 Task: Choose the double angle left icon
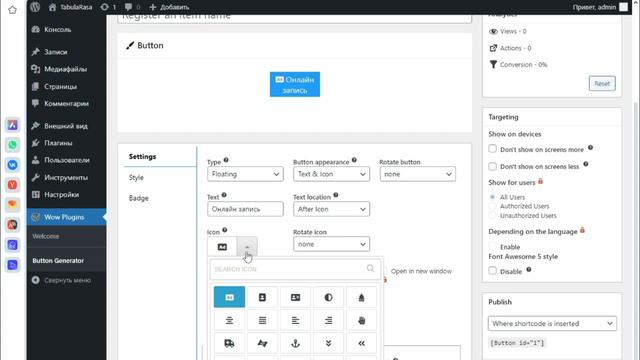tap(361, 343)
